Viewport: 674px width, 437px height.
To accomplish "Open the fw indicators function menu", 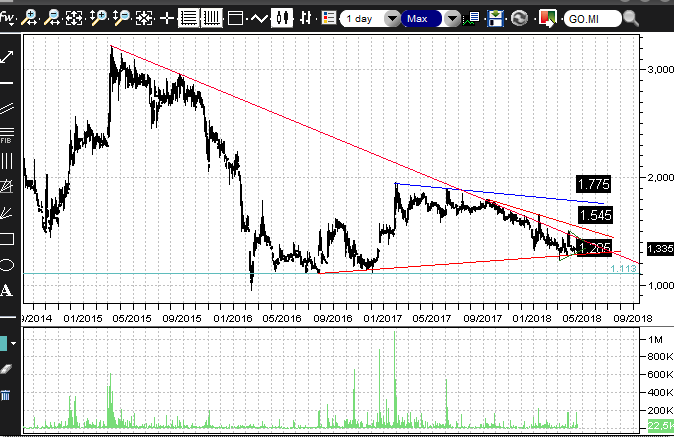I will [x=7, y=18].
